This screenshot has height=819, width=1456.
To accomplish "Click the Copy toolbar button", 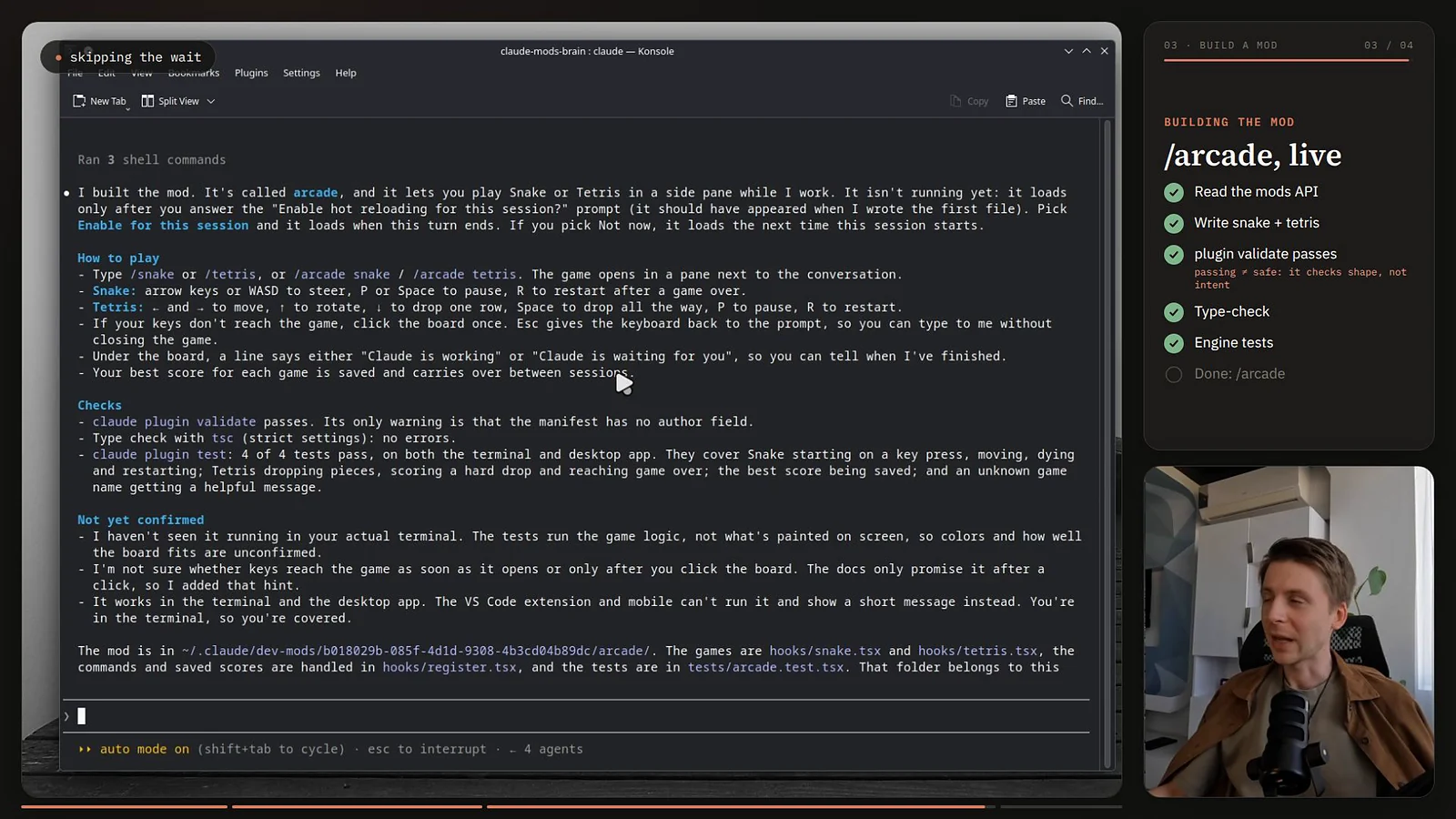I will (x=969, y=101).
